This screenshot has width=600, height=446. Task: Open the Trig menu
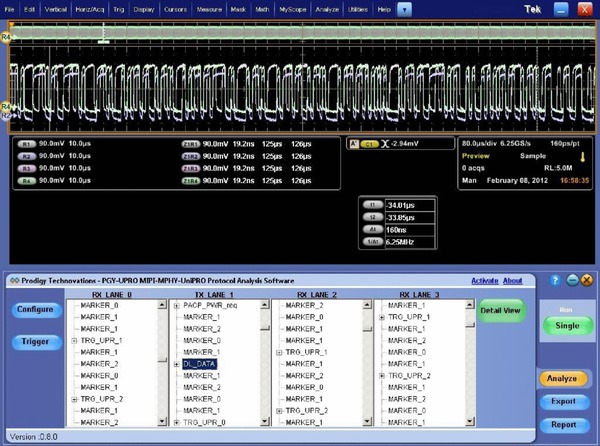pos(119,10)
